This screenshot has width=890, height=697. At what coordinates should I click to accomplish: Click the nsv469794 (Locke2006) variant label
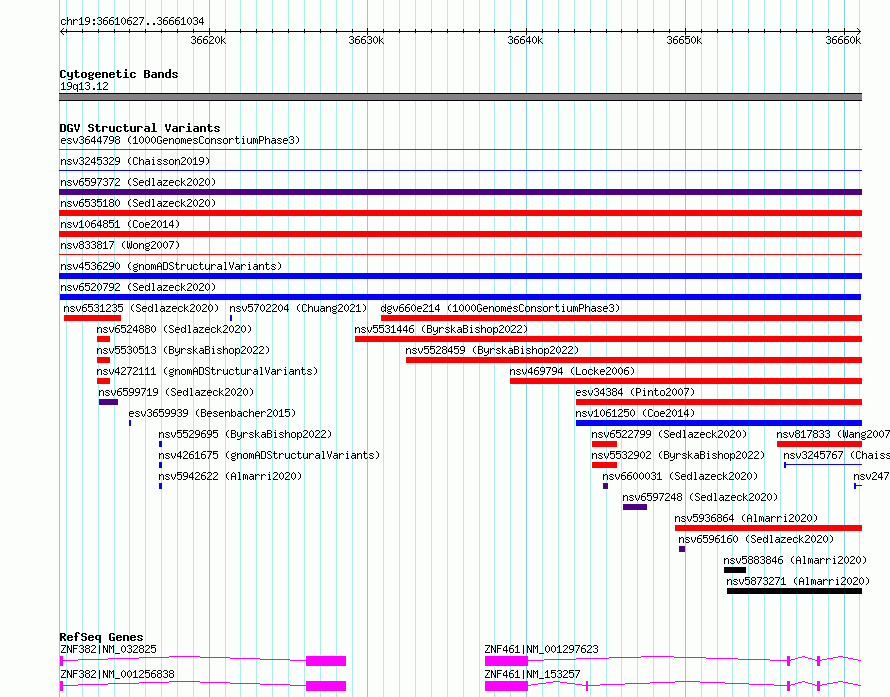(572, 371)
